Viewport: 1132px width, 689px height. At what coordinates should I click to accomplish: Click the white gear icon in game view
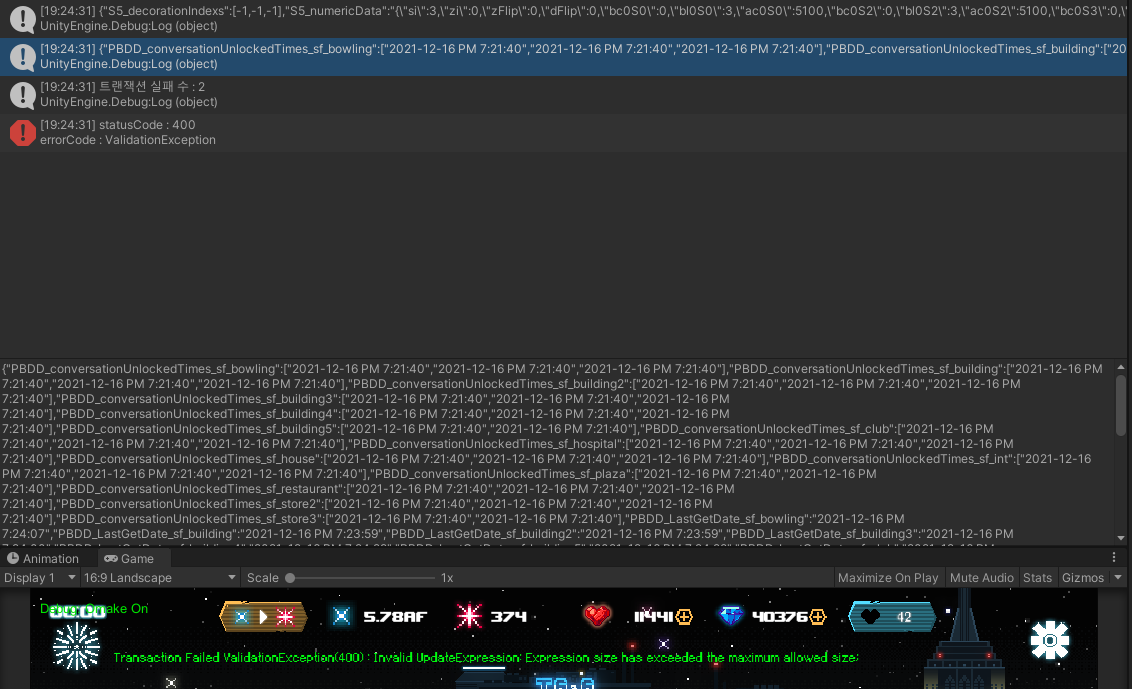coord(1050,639)
